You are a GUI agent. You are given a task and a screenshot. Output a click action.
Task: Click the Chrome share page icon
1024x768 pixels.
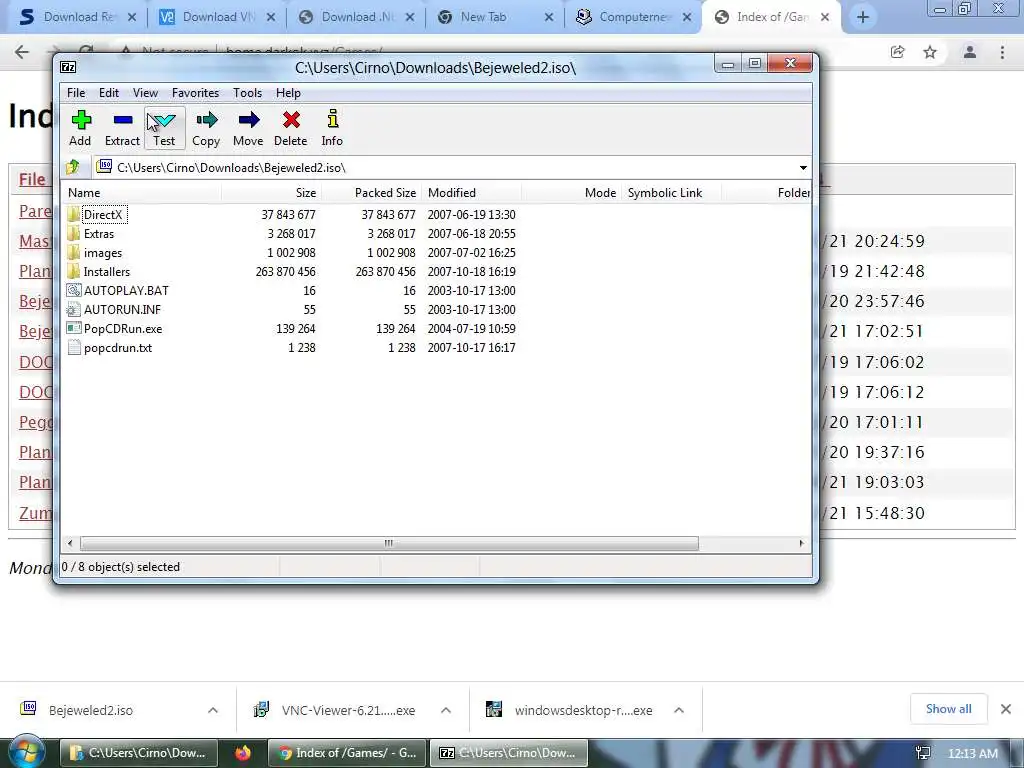[897, 52]
